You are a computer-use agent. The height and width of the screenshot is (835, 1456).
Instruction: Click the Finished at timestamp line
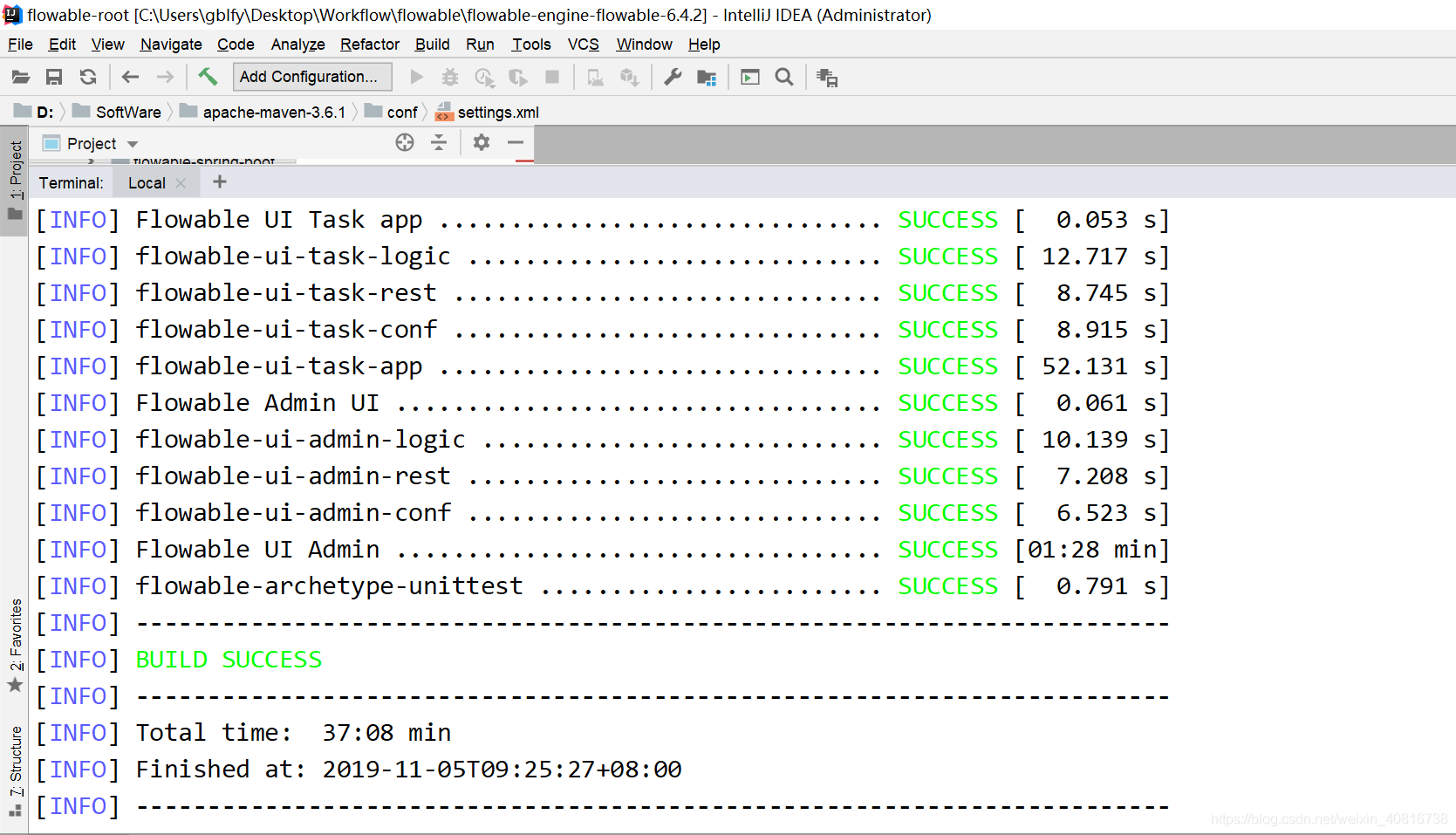coord(408,770)
